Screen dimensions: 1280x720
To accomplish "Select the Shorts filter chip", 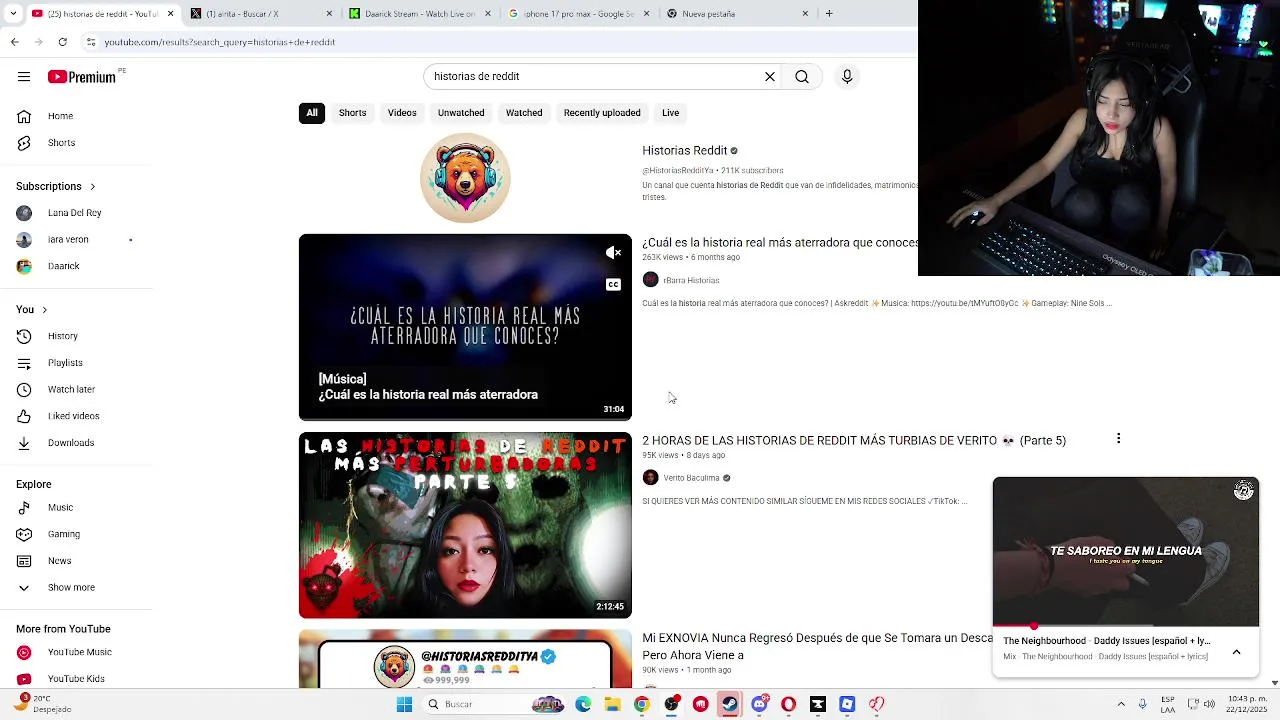I will [353, 113].
